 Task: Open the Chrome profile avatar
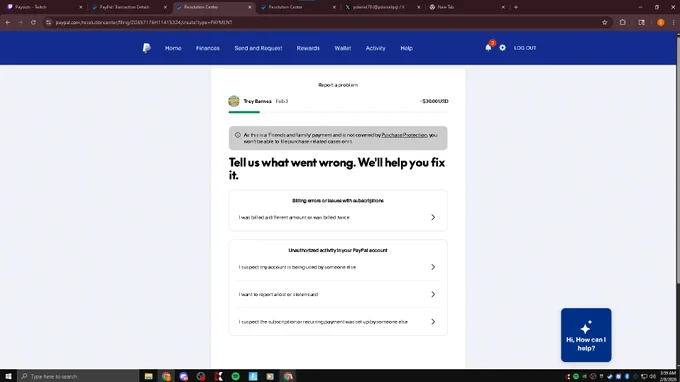[x=660, y=22]
